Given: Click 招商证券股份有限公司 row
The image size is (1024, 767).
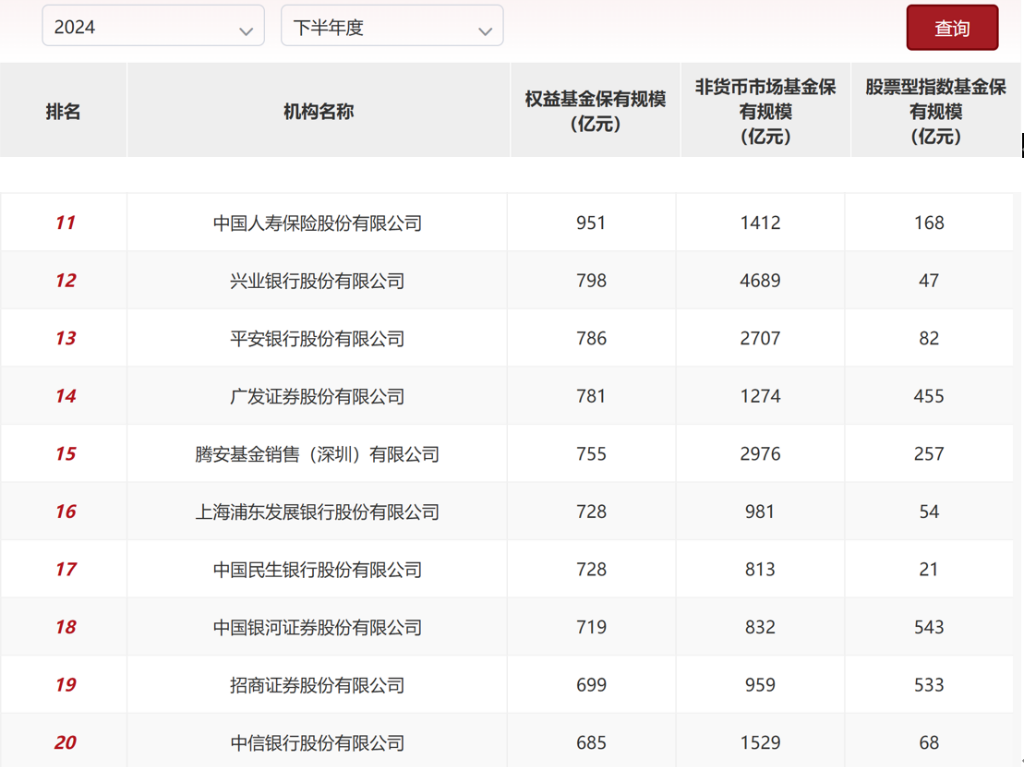Looking at the screenshot, I should coord(317,685).
